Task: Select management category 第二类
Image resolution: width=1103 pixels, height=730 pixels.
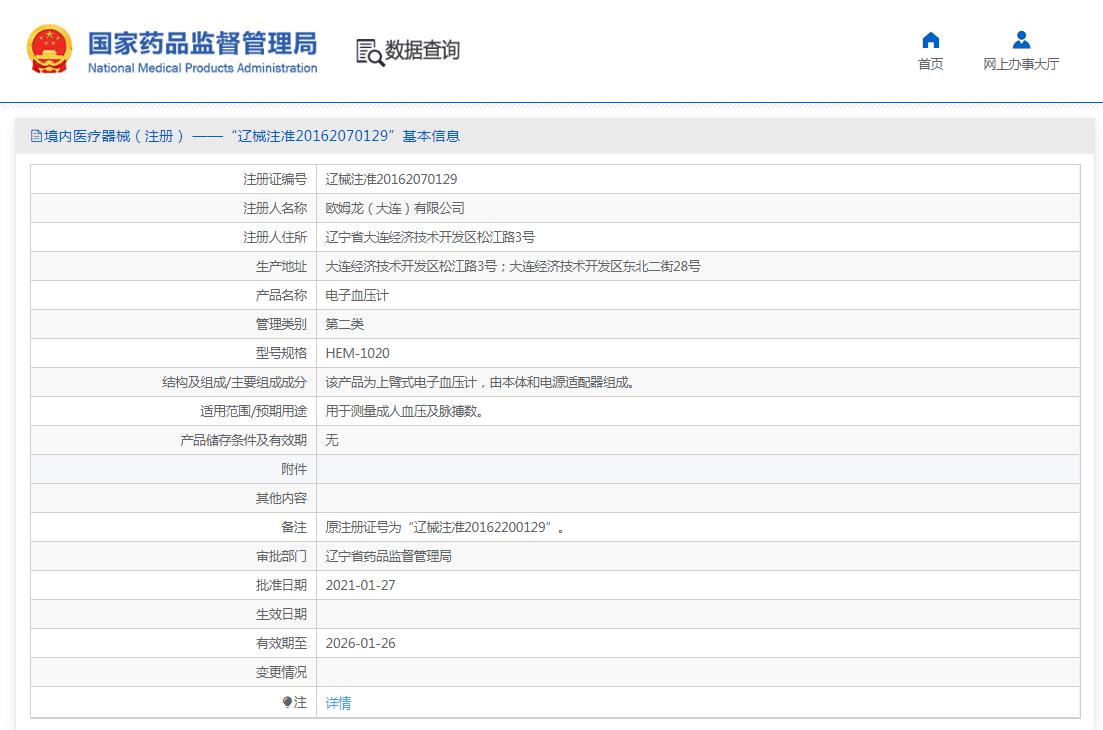Action: [x=345, y=324]
